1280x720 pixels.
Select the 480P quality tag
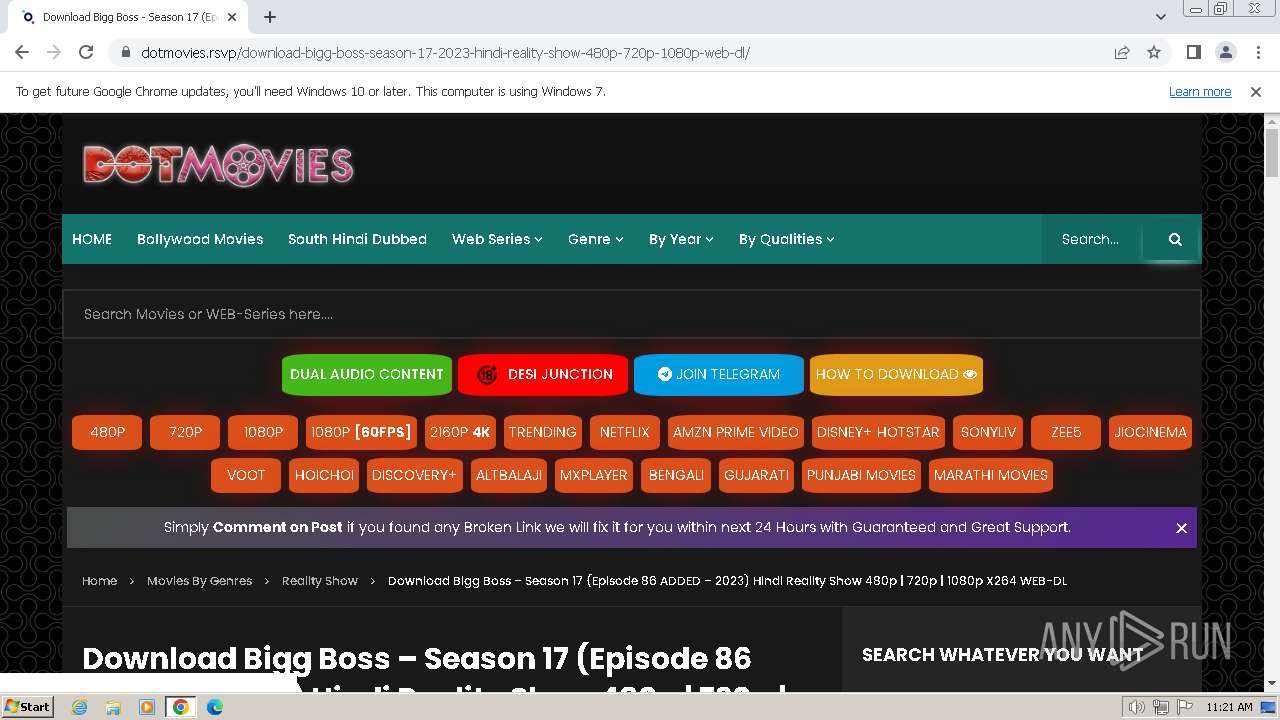coord(107,432)
